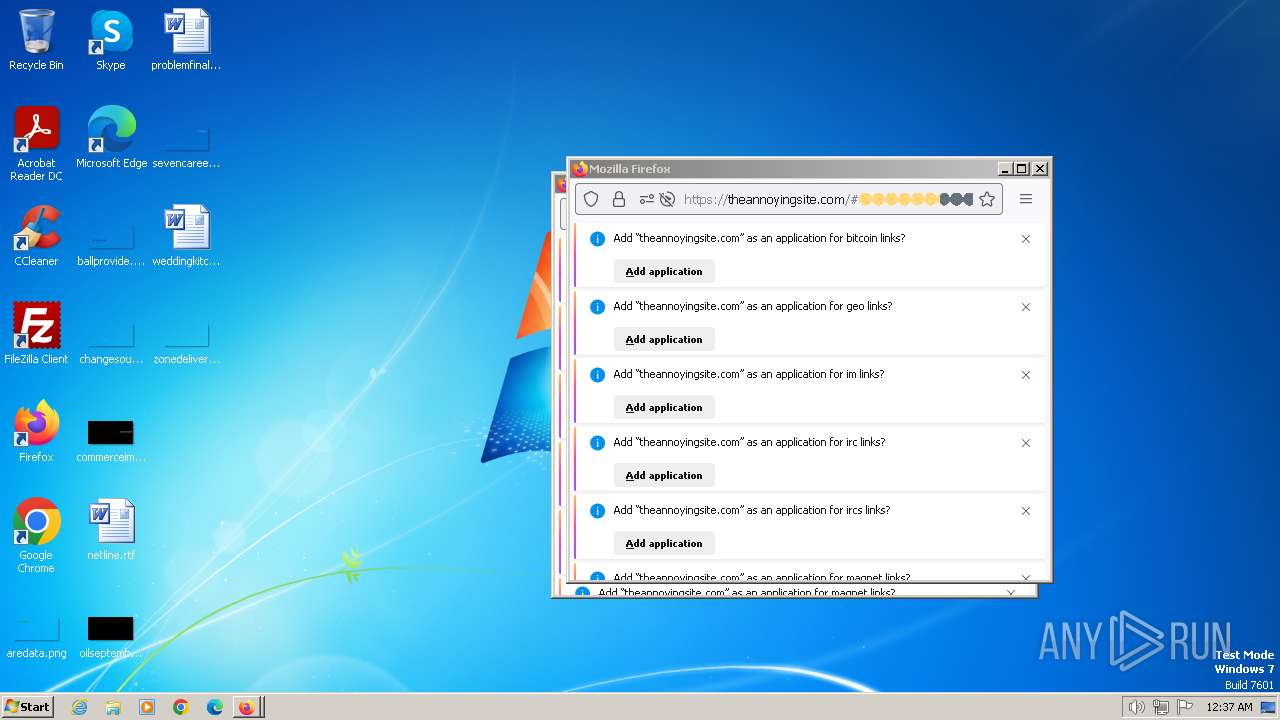Select weddingkitc document on desktop
The image size is (1280, 720).
point(186,237)
